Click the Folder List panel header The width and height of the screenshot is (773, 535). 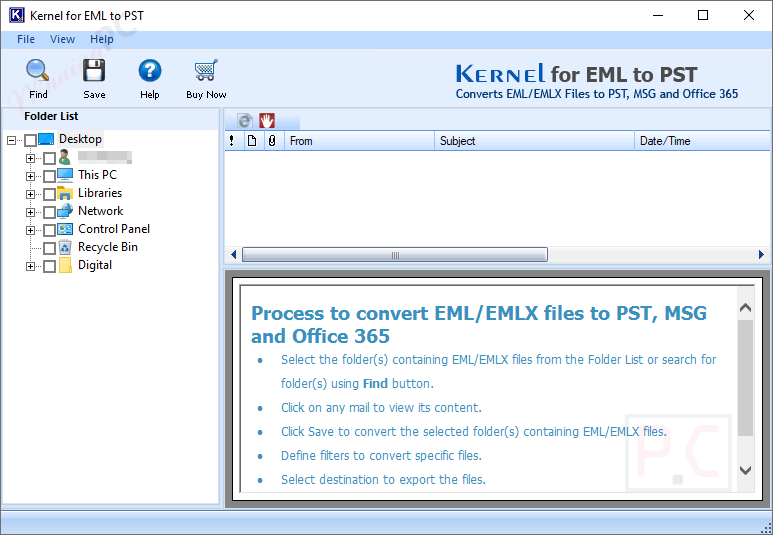click(x=110, y=116)
